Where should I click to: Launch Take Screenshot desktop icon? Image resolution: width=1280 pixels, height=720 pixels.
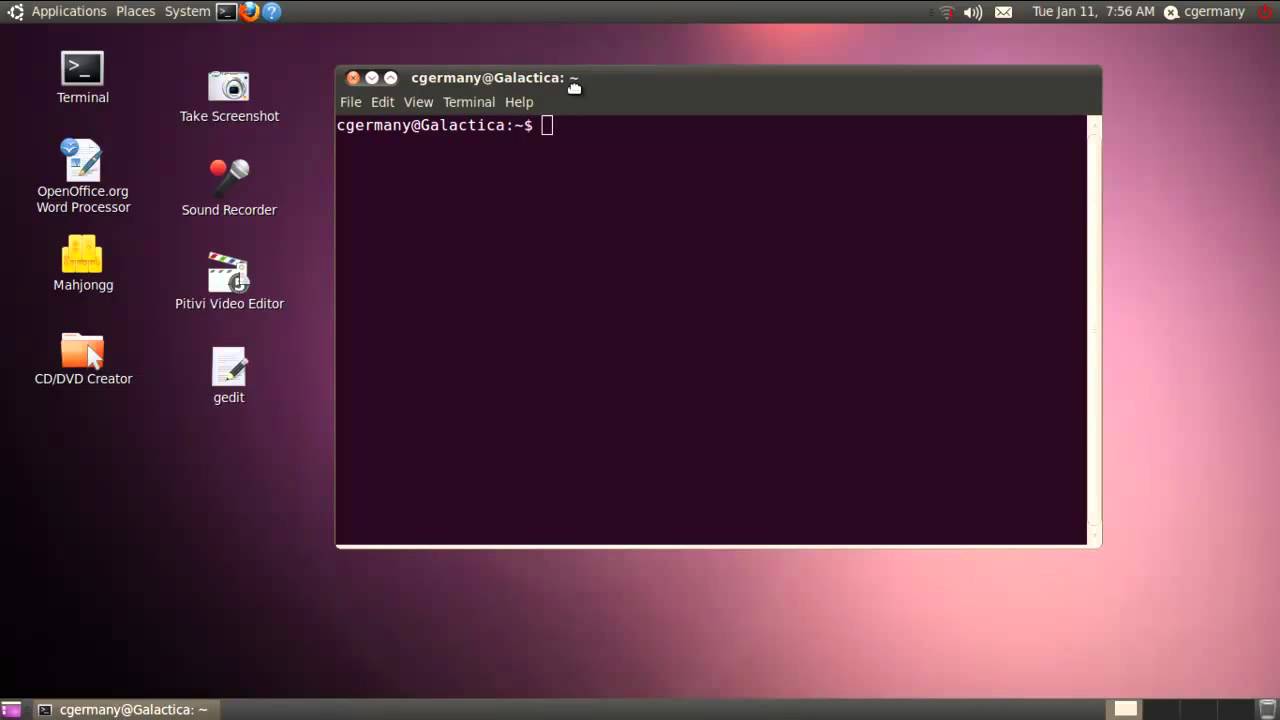click(229, 96)
